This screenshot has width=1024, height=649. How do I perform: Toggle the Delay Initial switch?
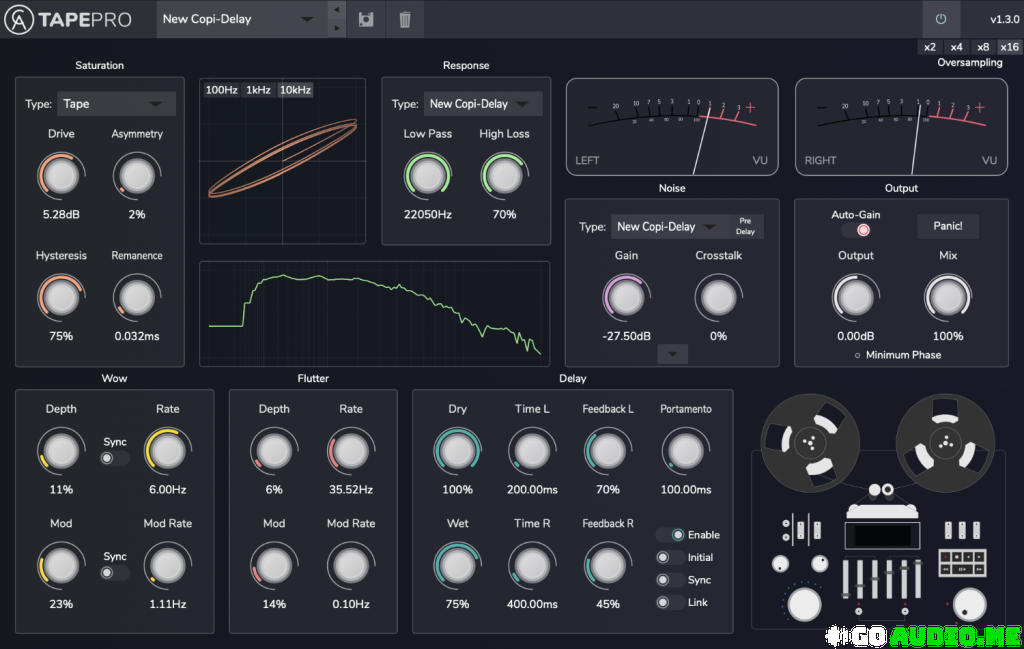click(671, 557)
